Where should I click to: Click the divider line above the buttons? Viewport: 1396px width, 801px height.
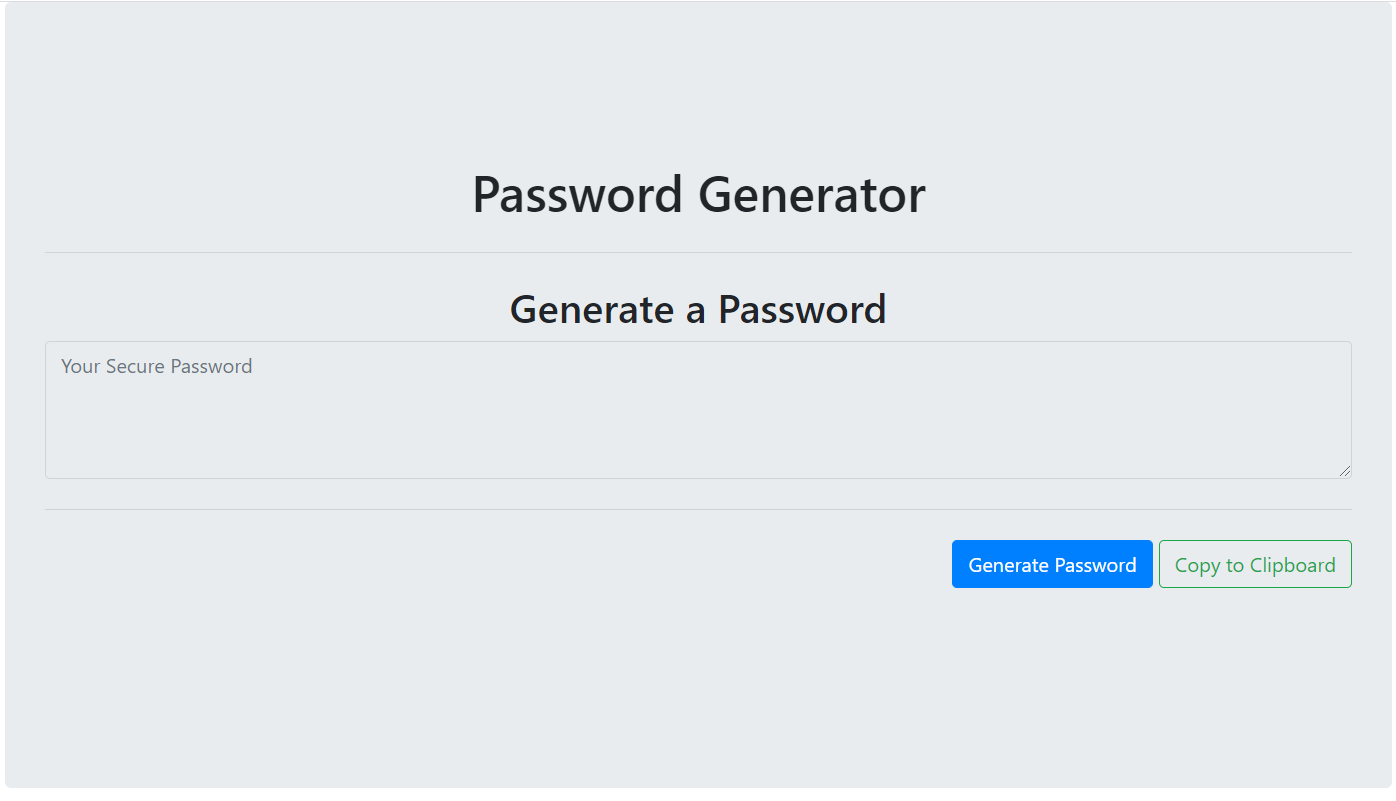pos(698,509)
